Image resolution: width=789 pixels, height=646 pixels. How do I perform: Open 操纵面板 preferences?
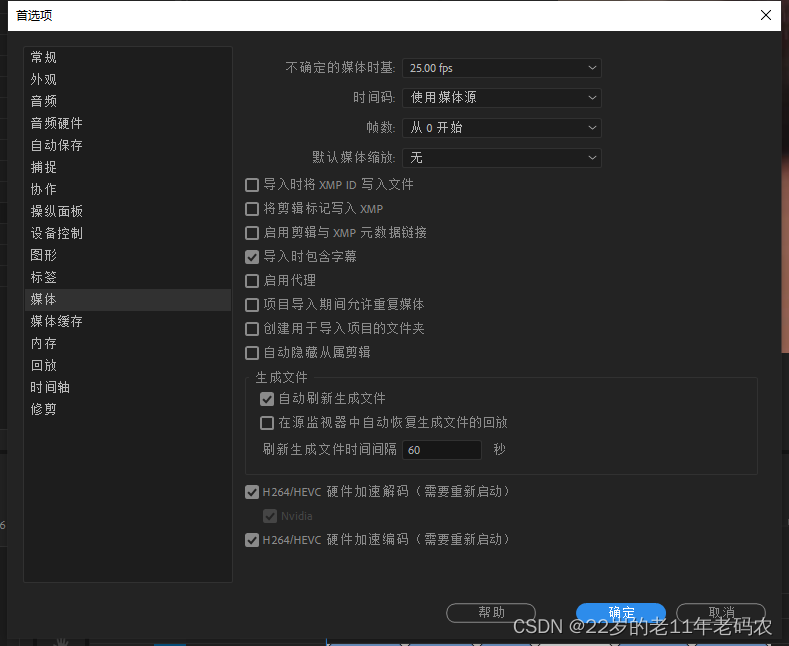[x=128, y=211]
